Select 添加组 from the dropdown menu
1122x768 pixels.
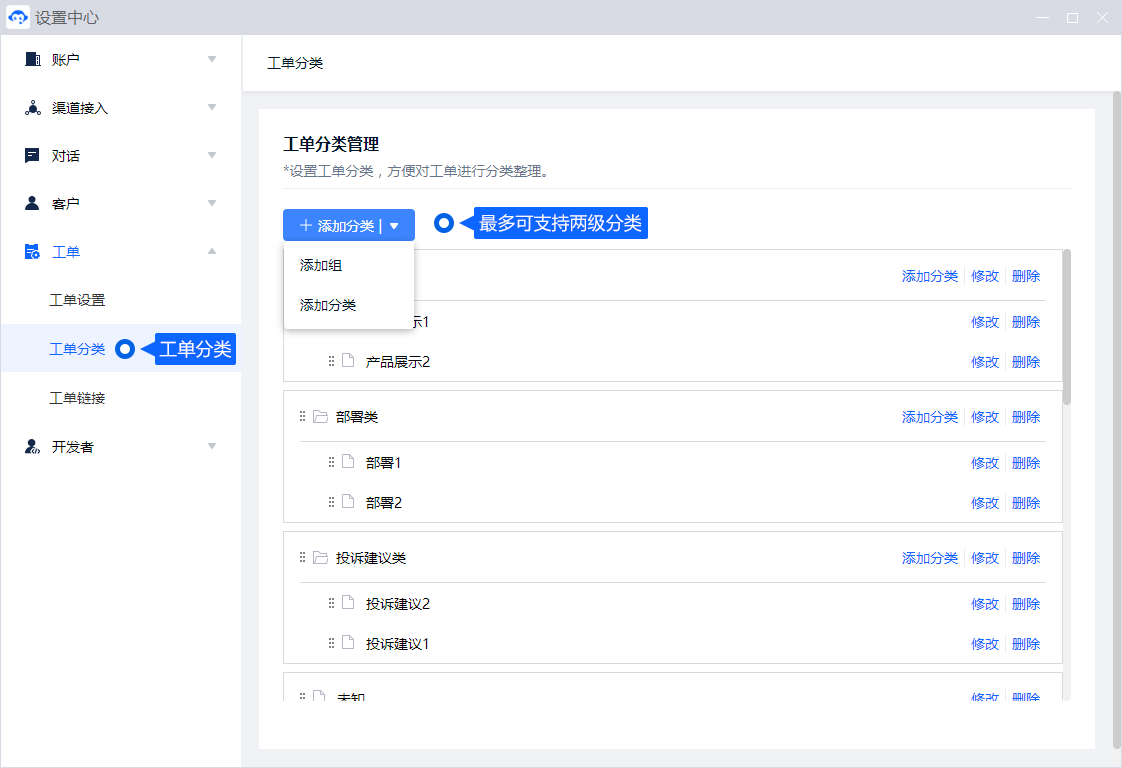321,265
